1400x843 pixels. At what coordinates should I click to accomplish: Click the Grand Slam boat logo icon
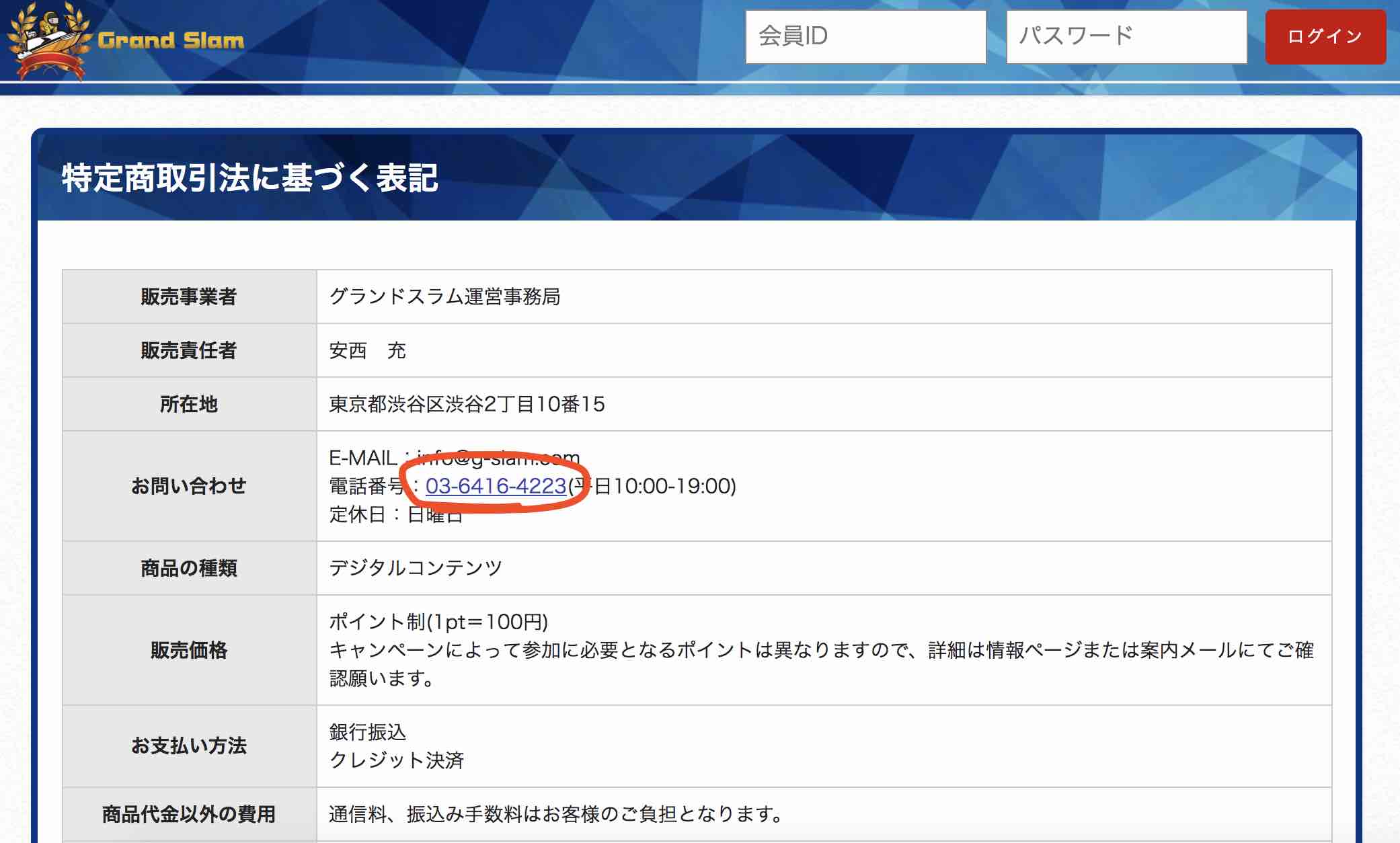48,40
